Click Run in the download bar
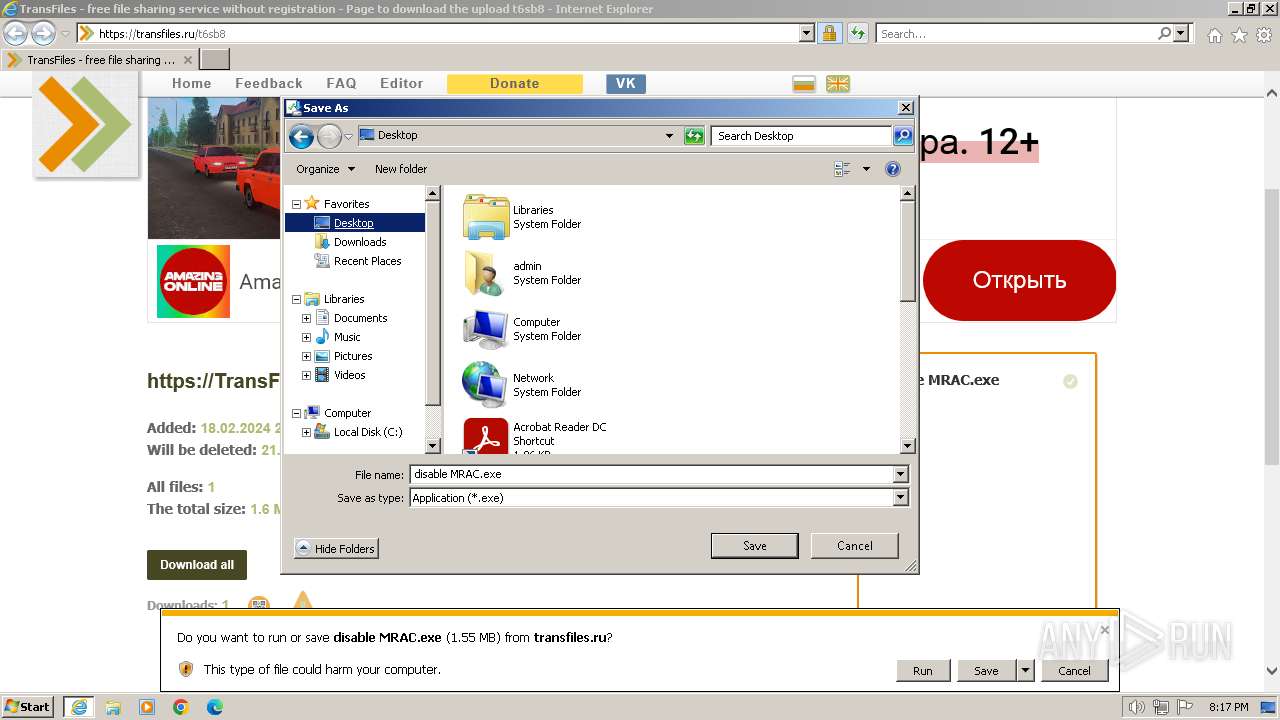1280x720 pixels. 923,671
